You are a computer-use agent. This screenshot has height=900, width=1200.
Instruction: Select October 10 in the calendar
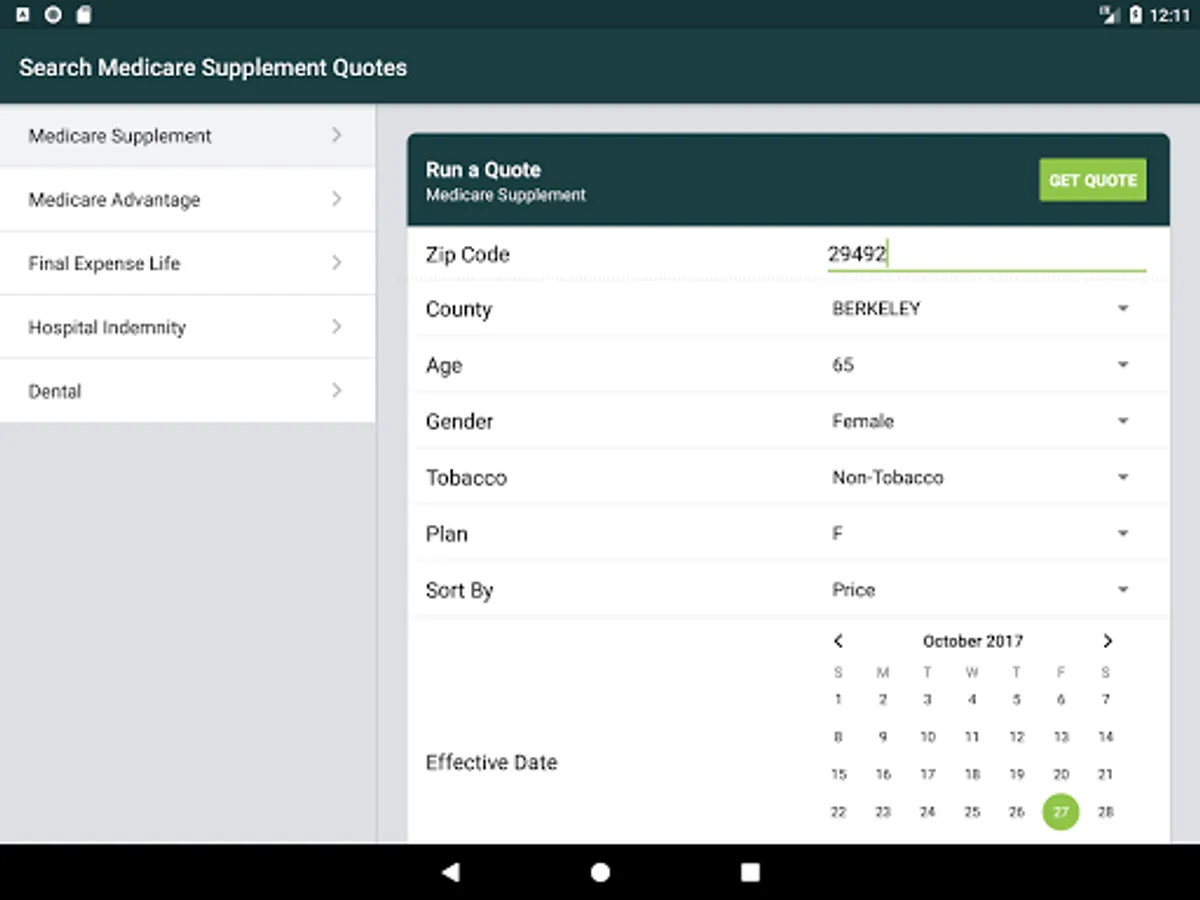point(928,737)
